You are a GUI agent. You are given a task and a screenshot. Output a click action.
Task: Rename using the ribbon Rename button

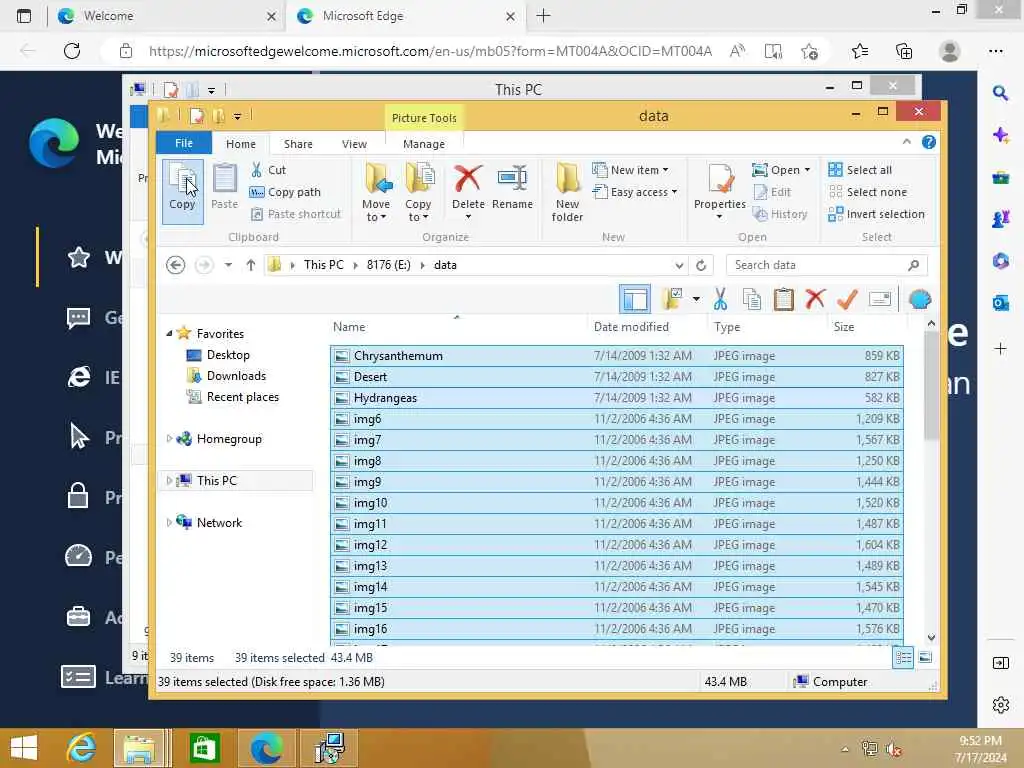pos(512,187)
